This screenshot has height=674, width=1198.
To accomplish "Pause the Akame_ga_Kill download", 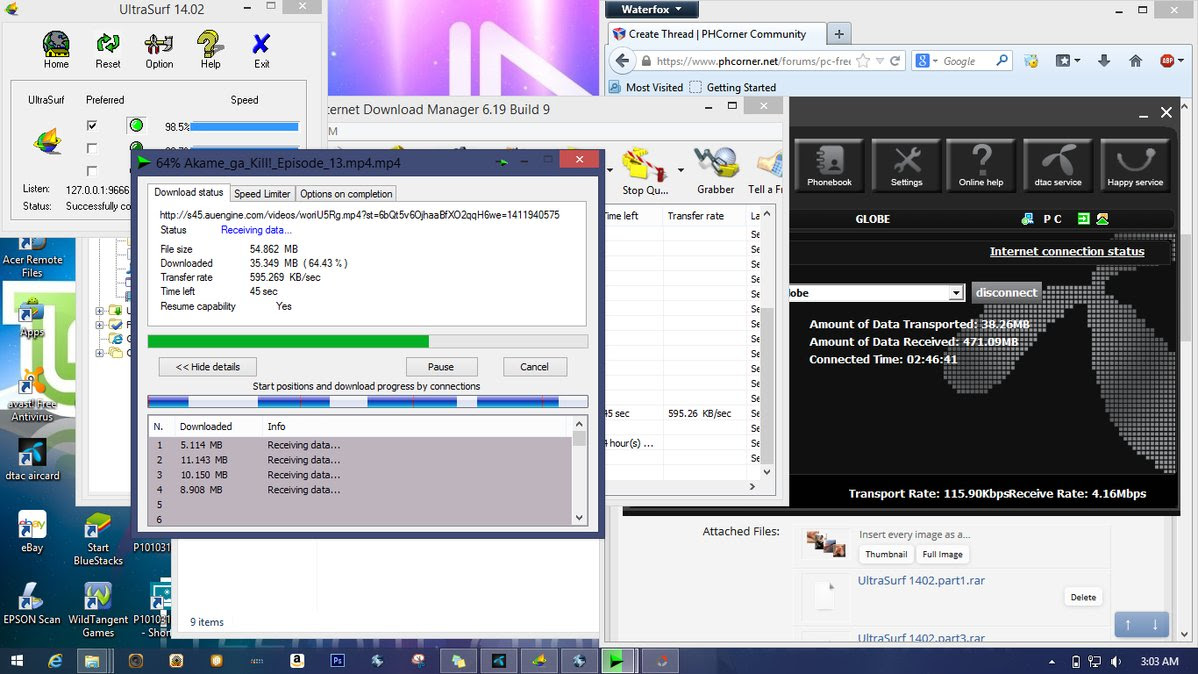I will pos(441,367).
